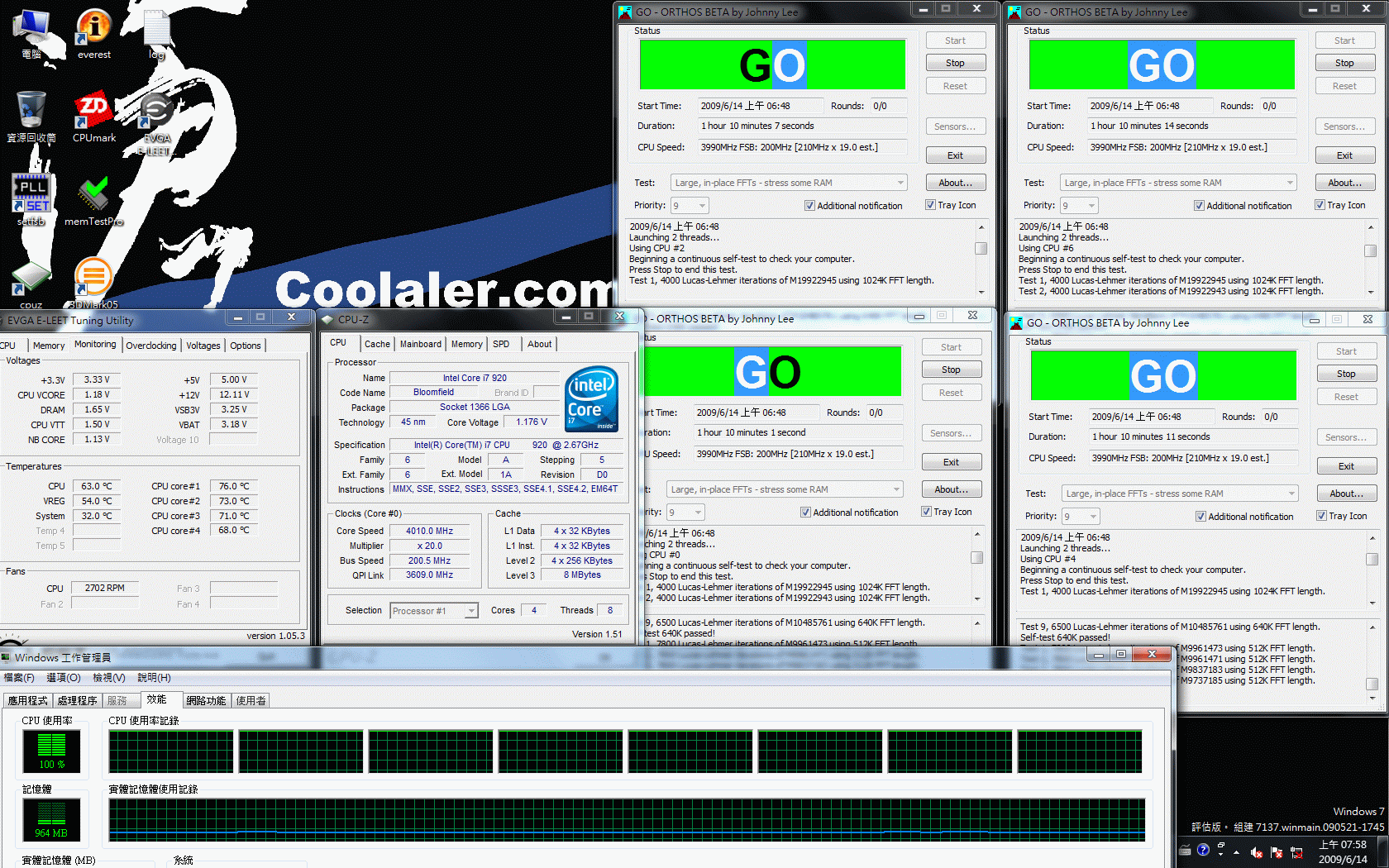
Task: Toggle Tray Icon checkbox in bottom-left ORTHOS
Action: pyautogui.click(x=927, y=512)
